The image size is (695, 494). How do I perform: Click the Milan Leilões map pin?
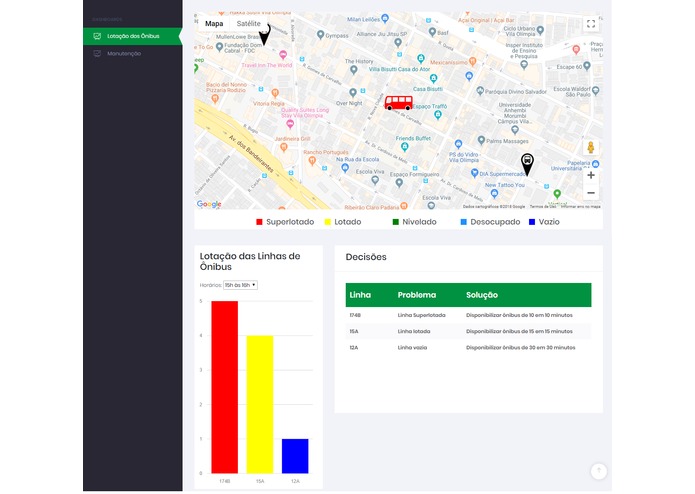pyautogui.click(x=385, y=18)
